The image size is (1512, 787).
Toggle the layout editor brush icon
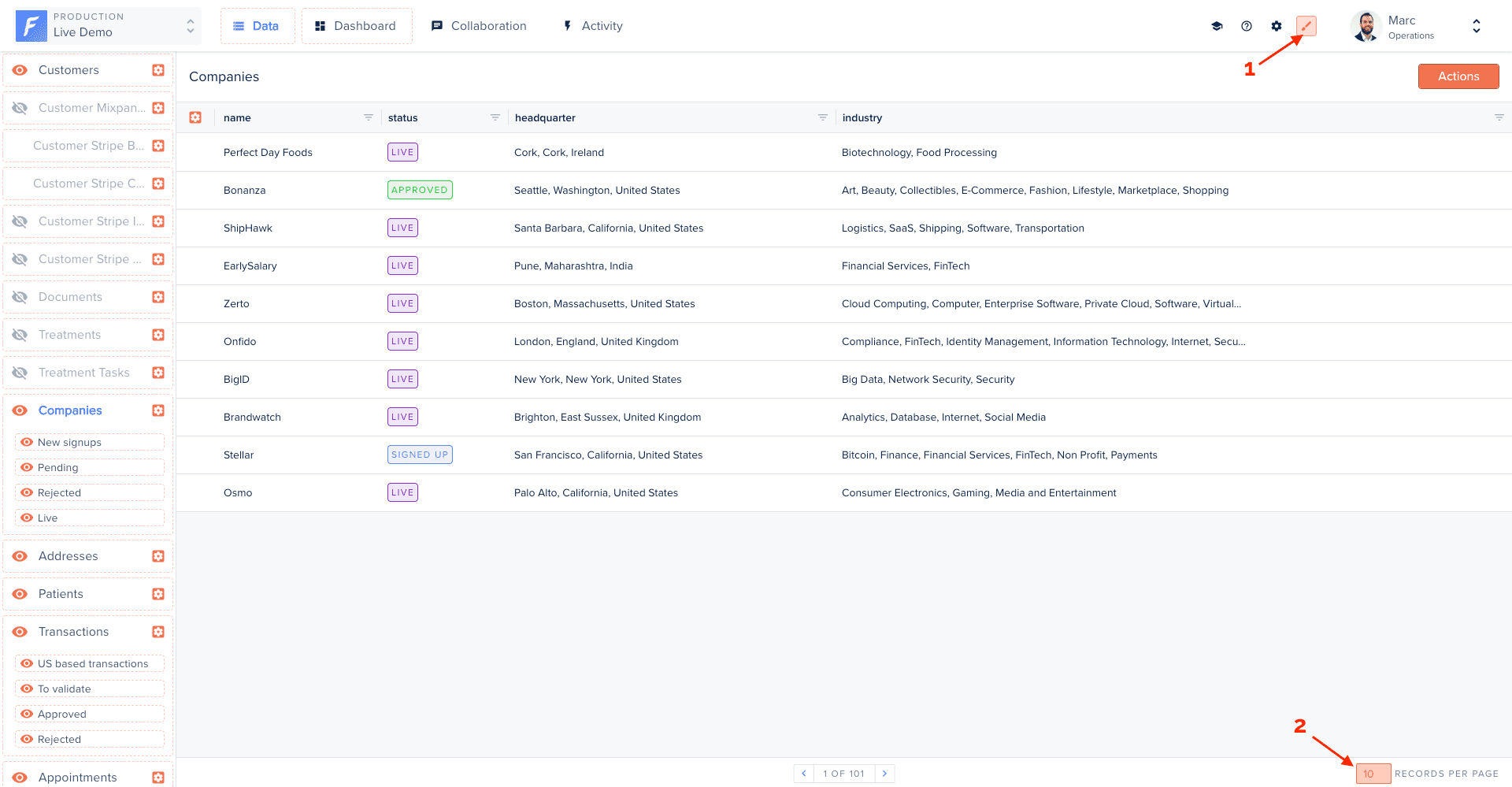tap(1306, 26)
